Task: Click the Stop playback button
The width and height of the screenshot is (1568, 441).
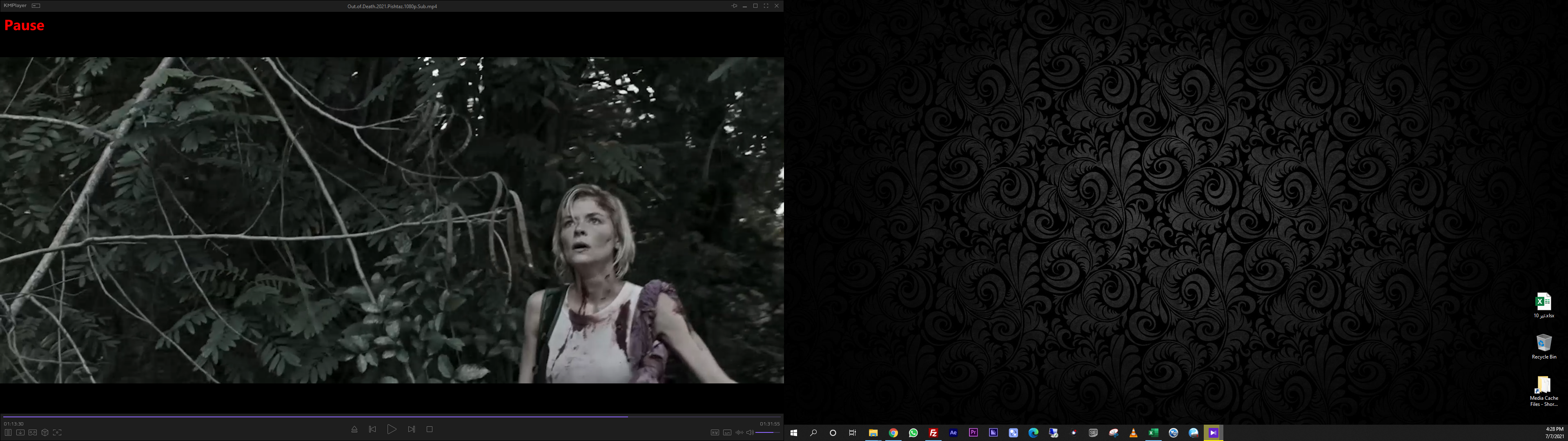Action: [x=429, y=430]
